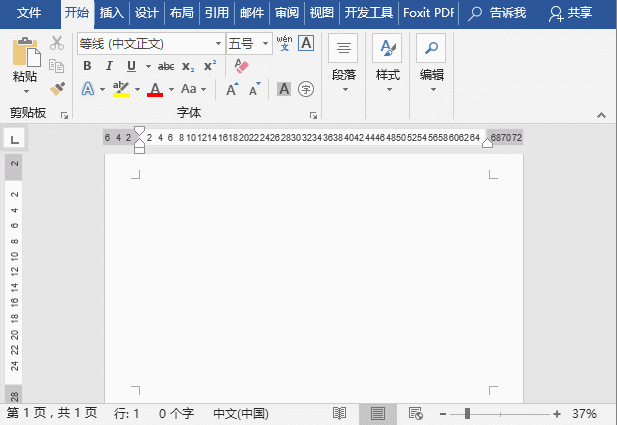Expand underline style dropdown arrow

coord(148,67)
